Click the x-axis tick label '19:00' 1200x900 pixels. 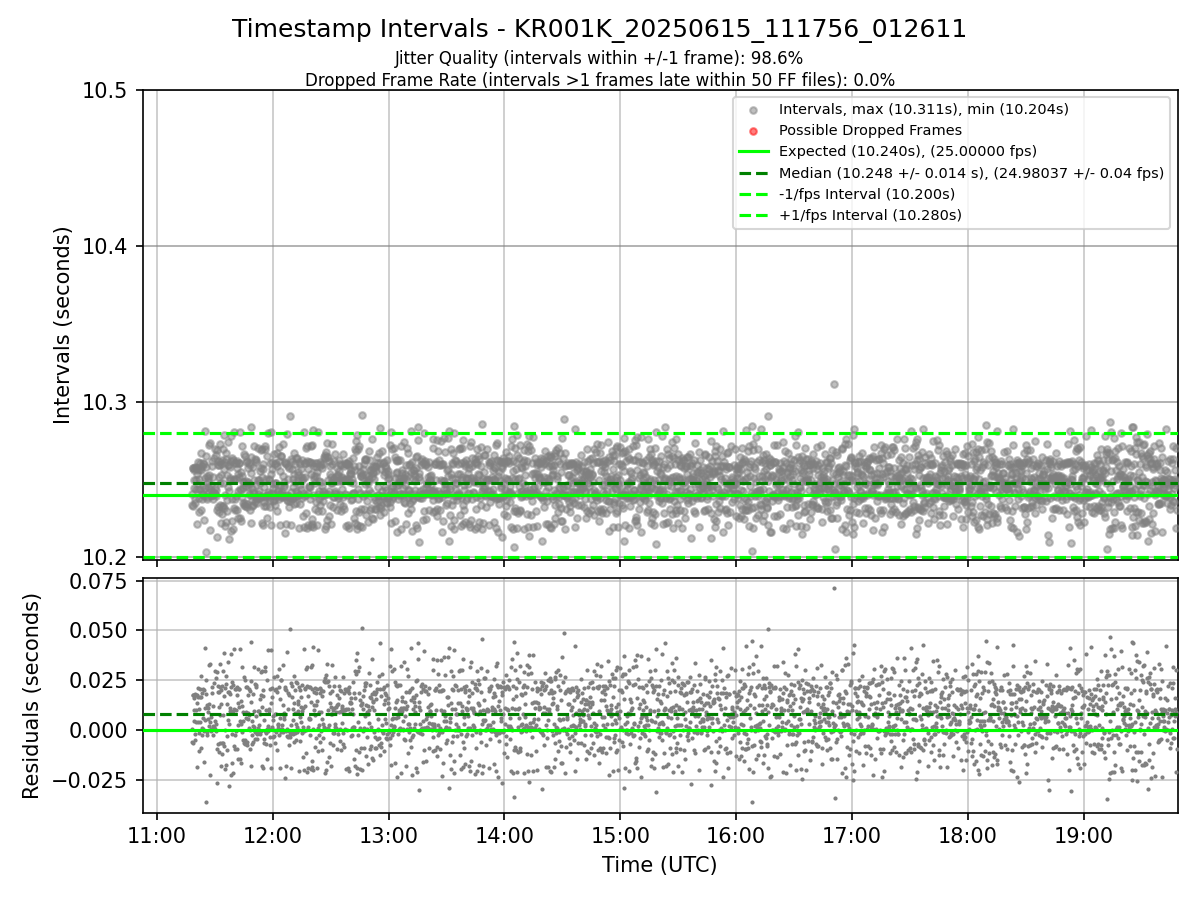point(1084,835)
